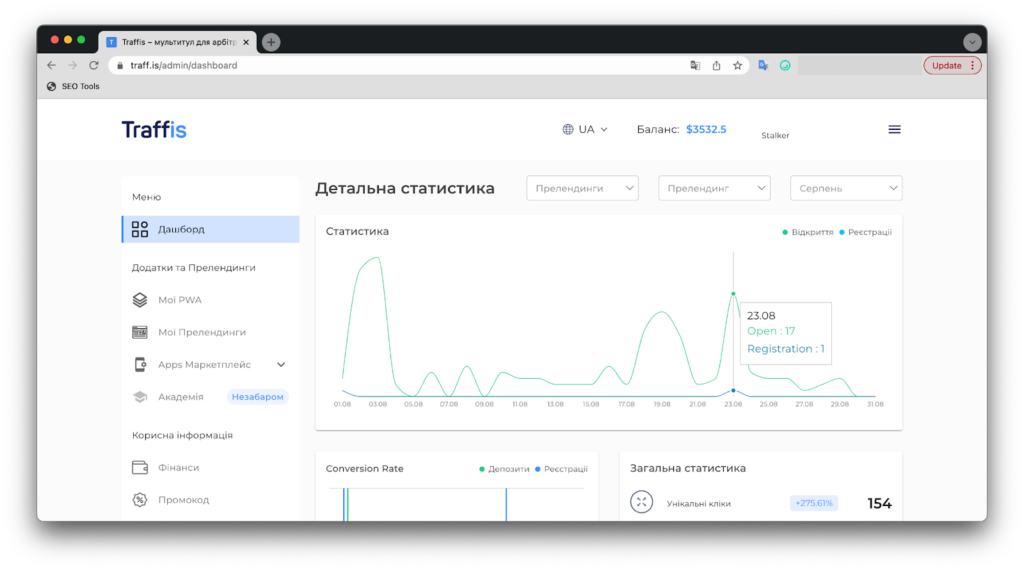
Task: Click the Traffis logo
Action: [154, 129]
